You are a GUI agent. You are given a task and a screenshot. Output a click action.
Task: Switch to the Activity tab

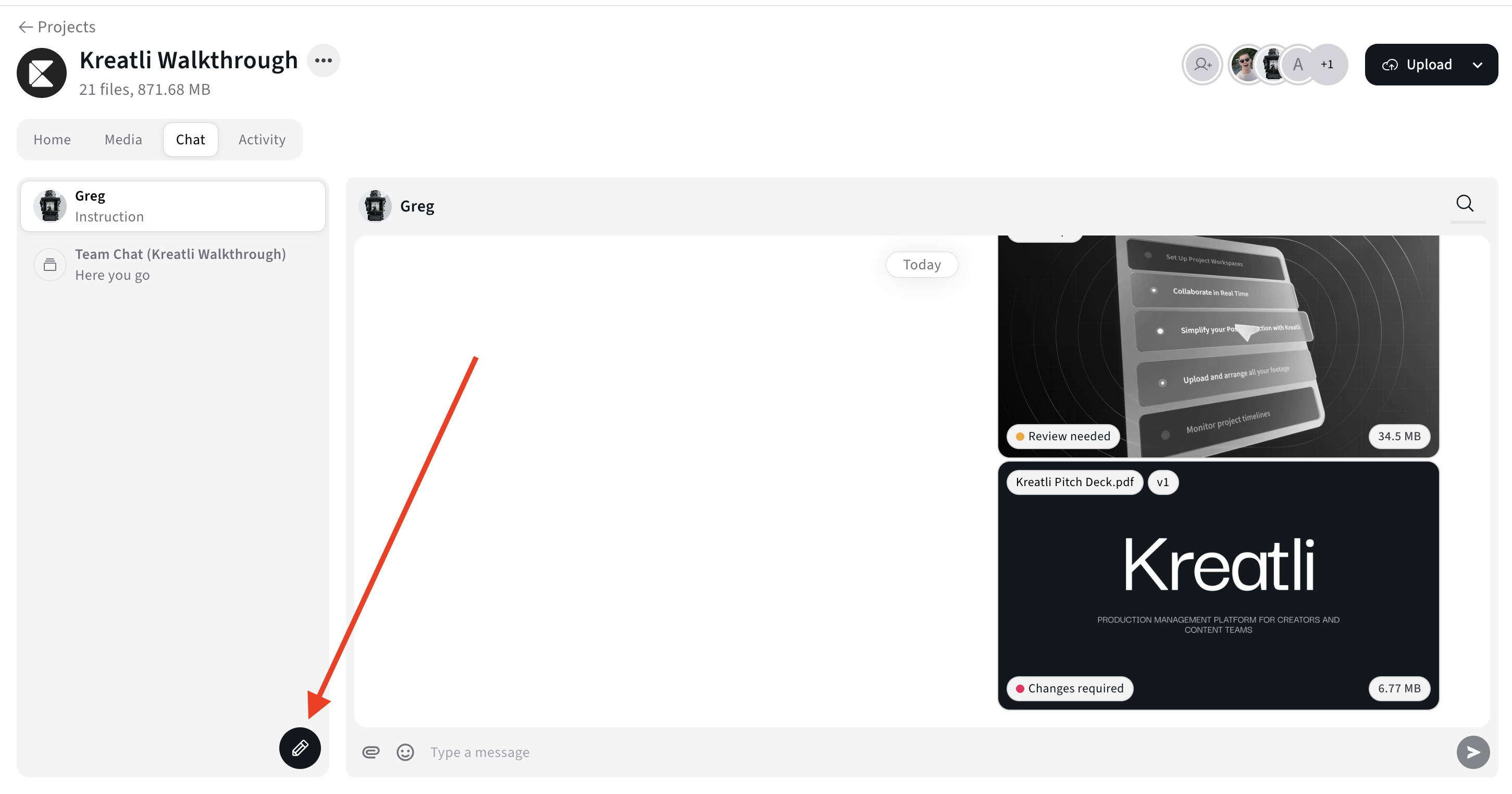[x=262, y=139]
